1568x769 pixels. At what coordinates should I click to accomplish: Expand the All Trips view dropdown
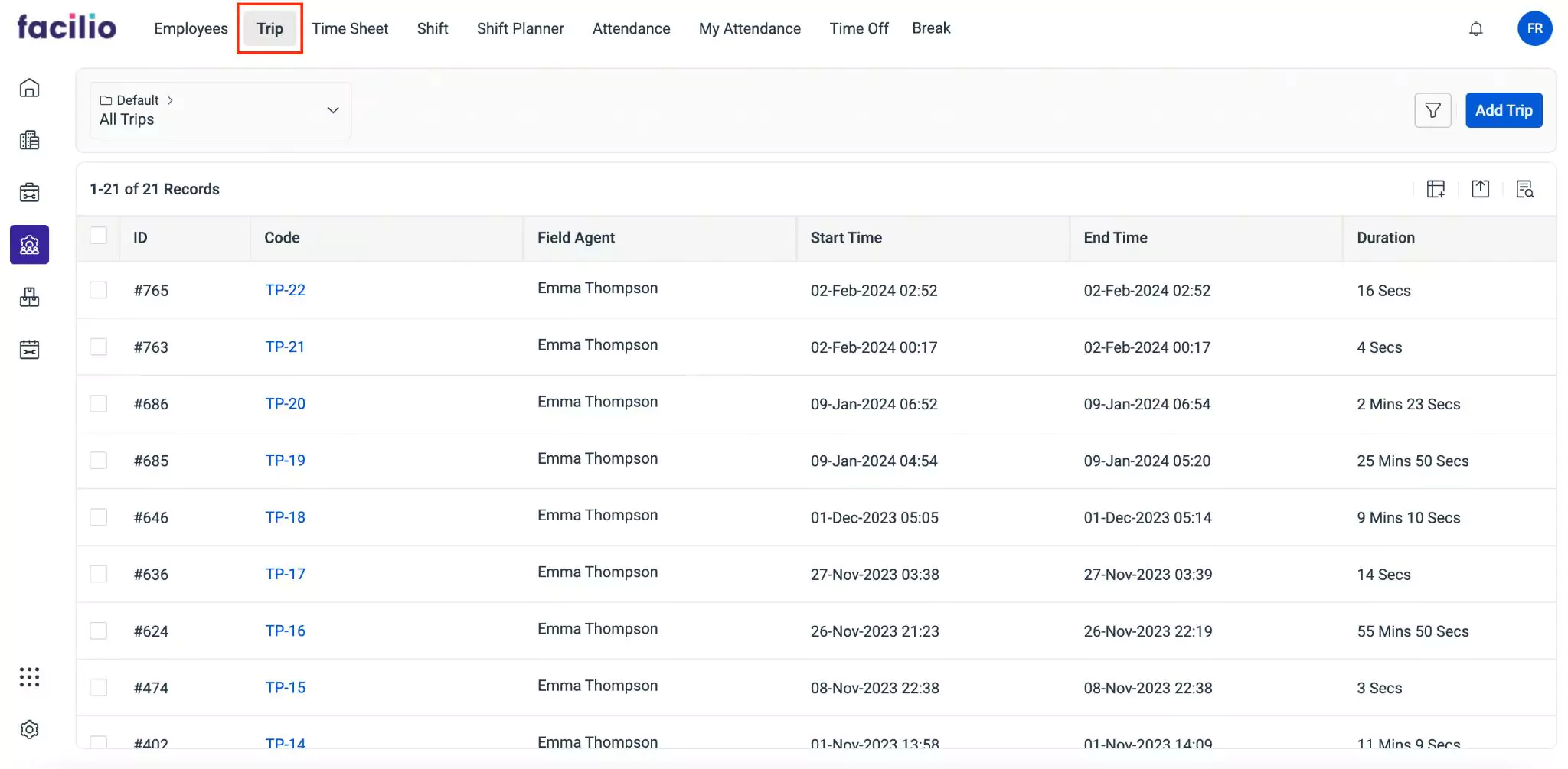click(x=332, y=110)
